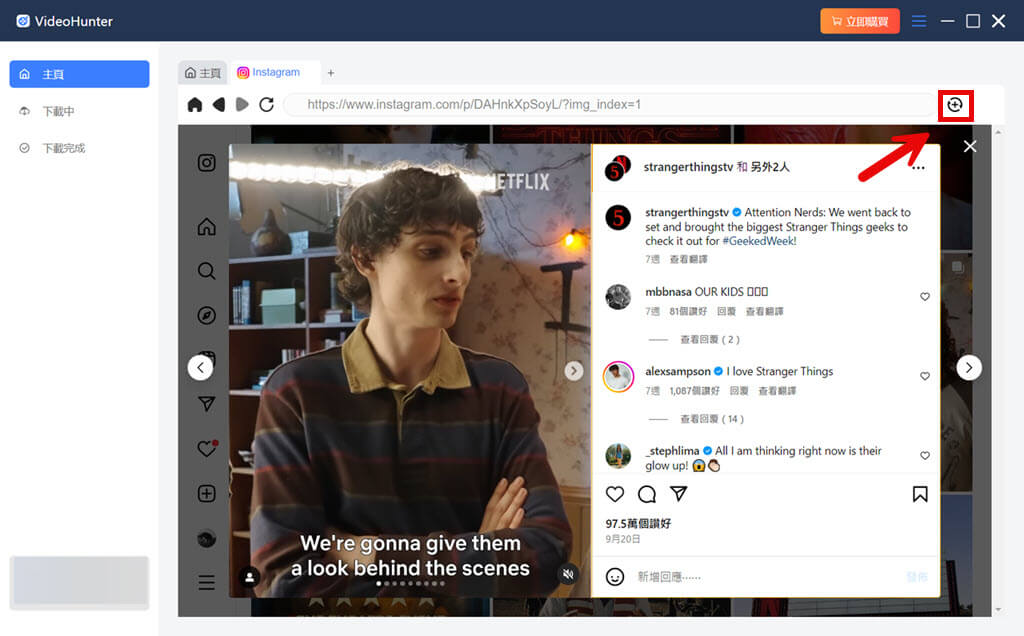Like the post with heart icon
Screen dimensions: 1024x636
tap(615, 494)
